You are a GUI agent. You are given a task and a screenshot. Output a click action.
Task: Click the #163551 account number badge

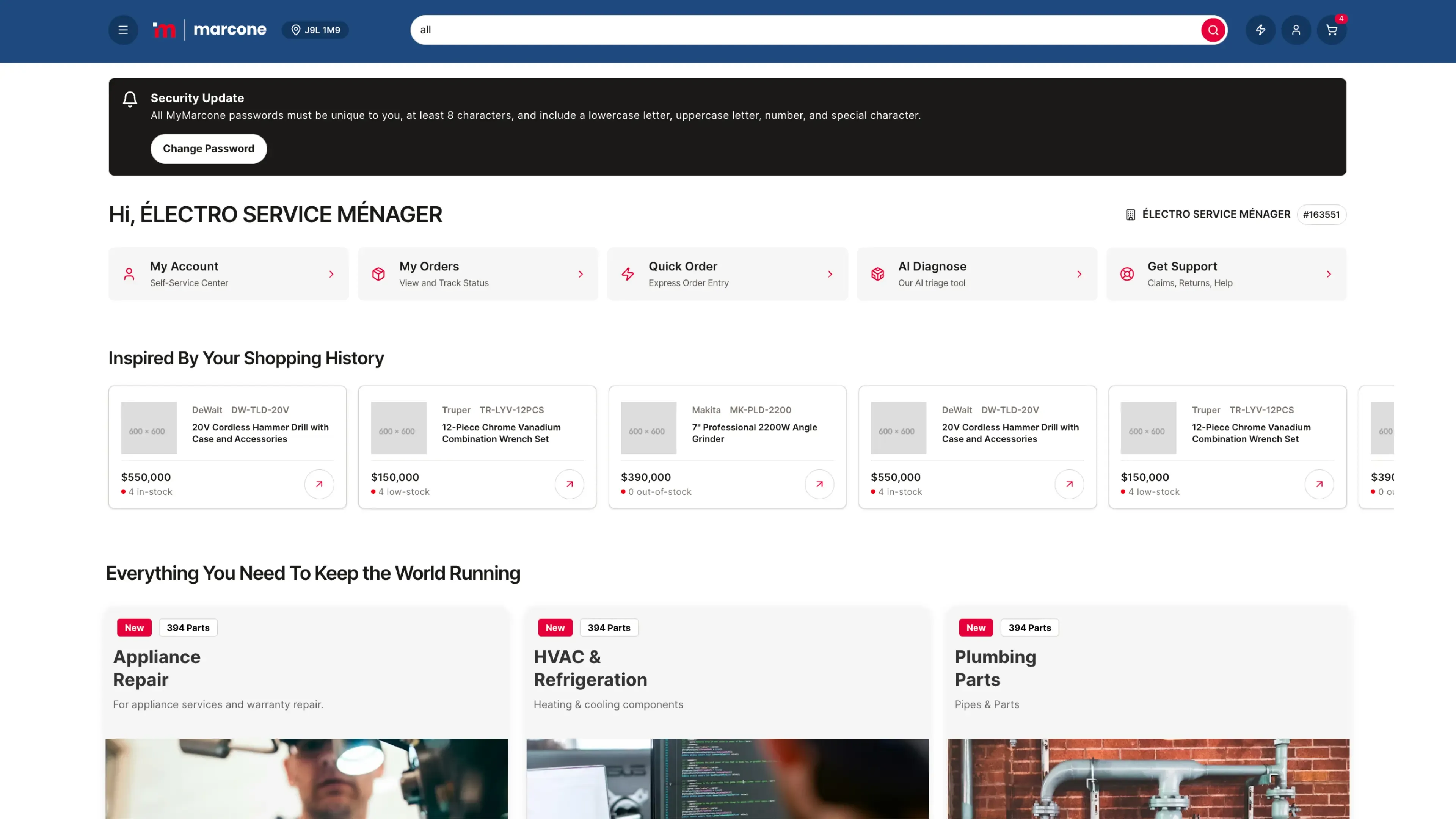1321,215
